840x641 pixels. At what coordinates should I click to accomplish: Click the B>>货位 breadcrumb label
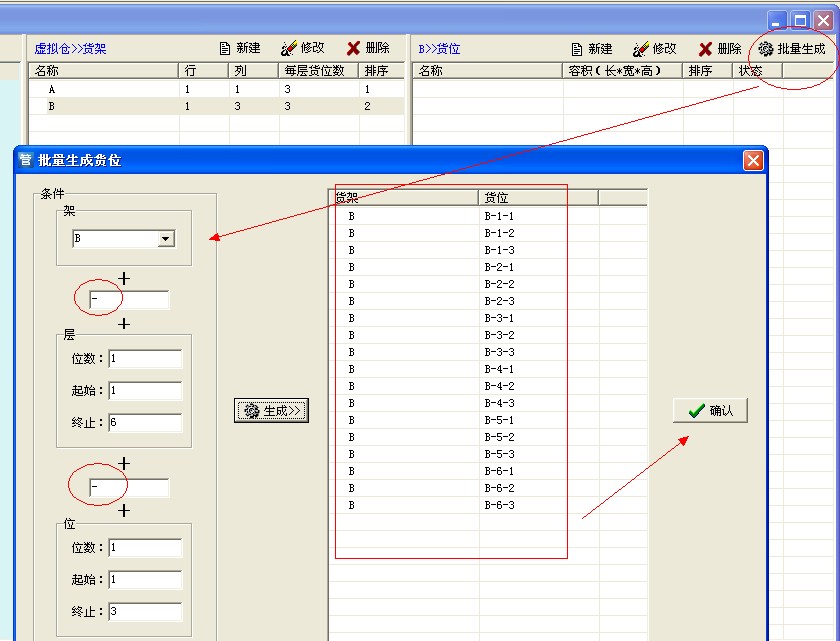tap(439, 49)
